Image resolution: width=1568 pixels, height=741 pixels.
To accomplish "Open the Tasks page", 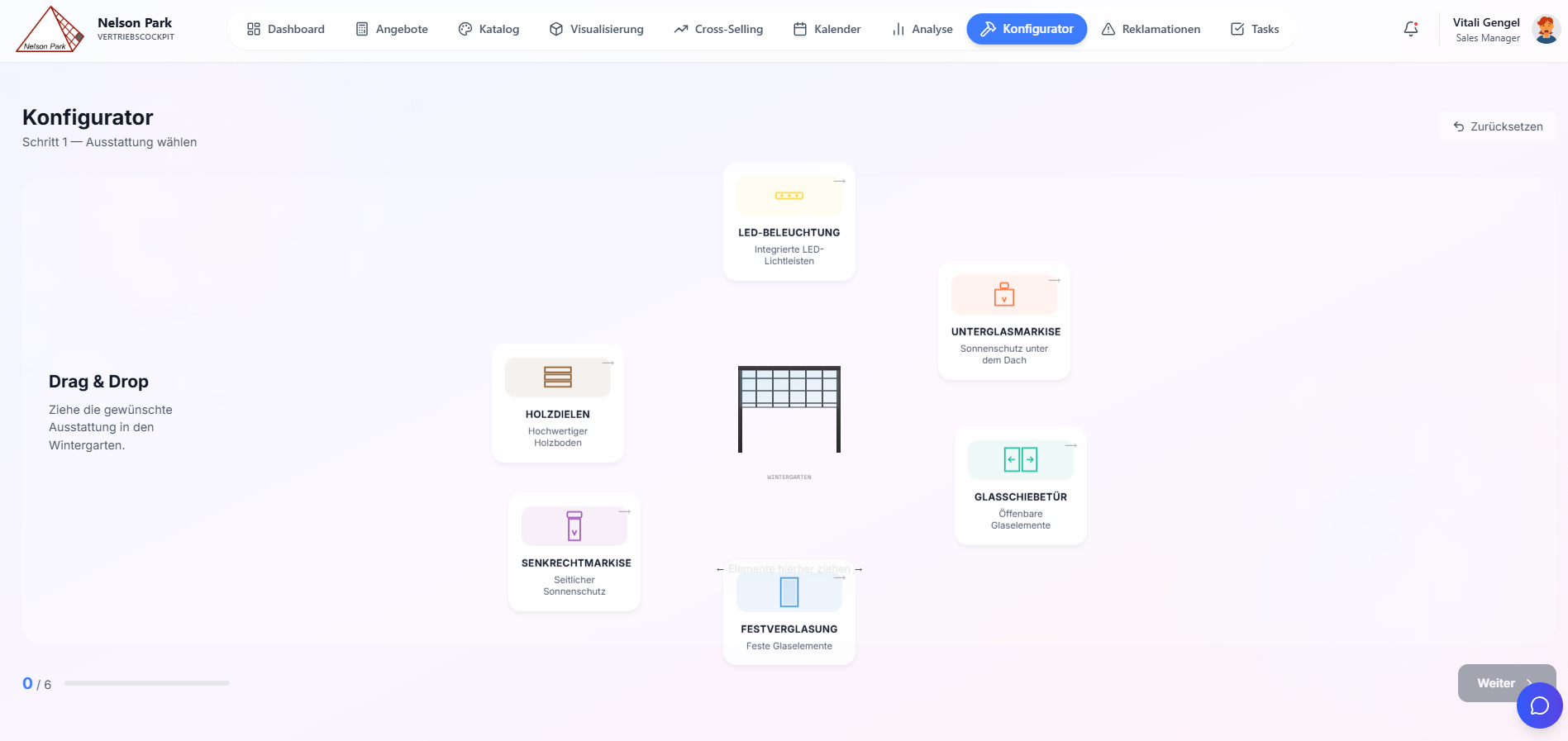I will point(1255,29).
